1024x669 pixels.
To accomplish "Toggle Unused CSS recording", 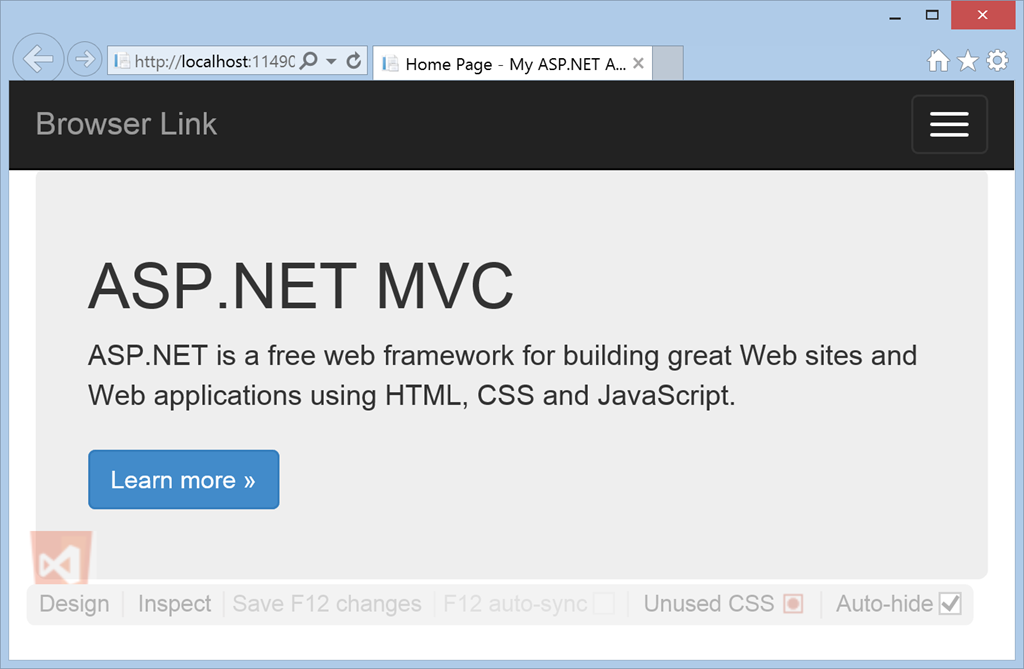I will coord(793,604).
